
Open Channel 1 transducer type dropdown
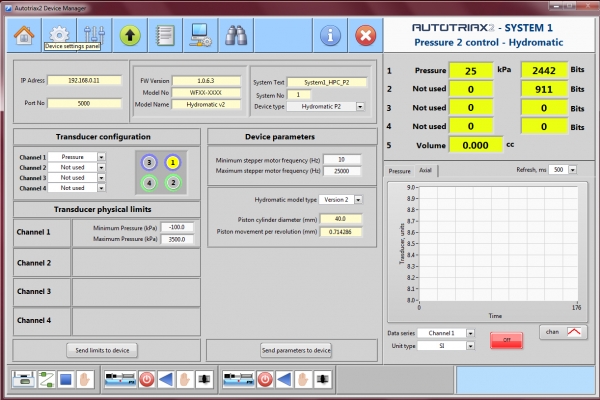coord(101,157)
